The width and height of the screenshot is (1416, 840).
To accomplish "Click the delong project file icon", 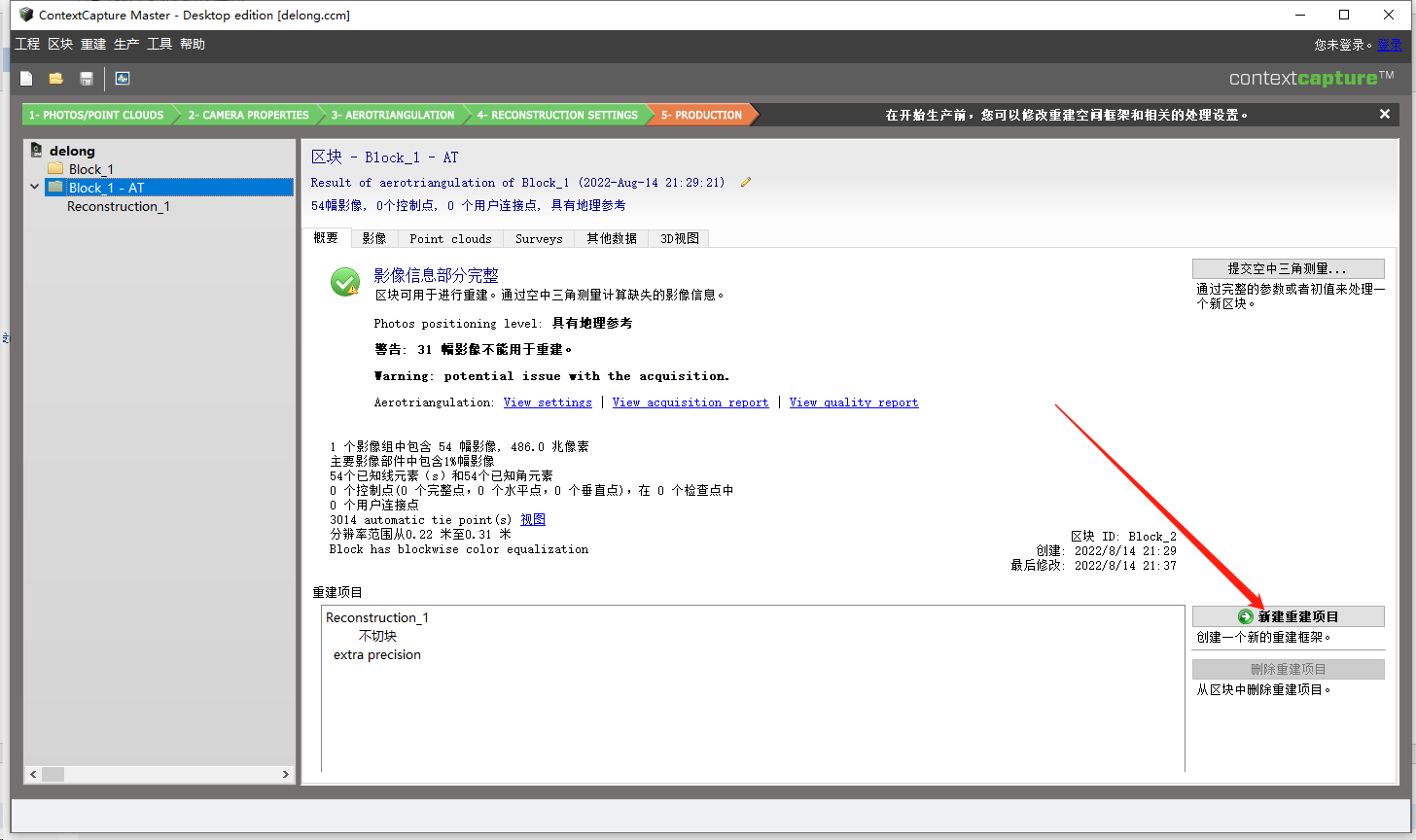I will 37,151.
